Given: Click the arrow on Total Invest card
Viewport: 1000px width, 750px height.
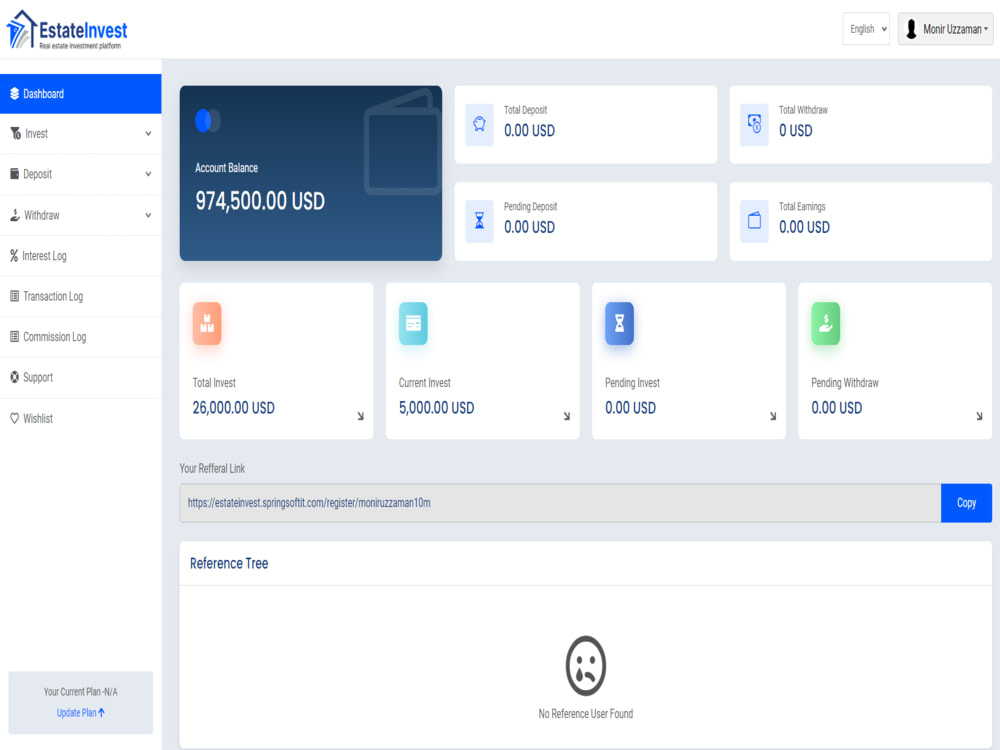Looking at the screenshot, I should 360,416.
